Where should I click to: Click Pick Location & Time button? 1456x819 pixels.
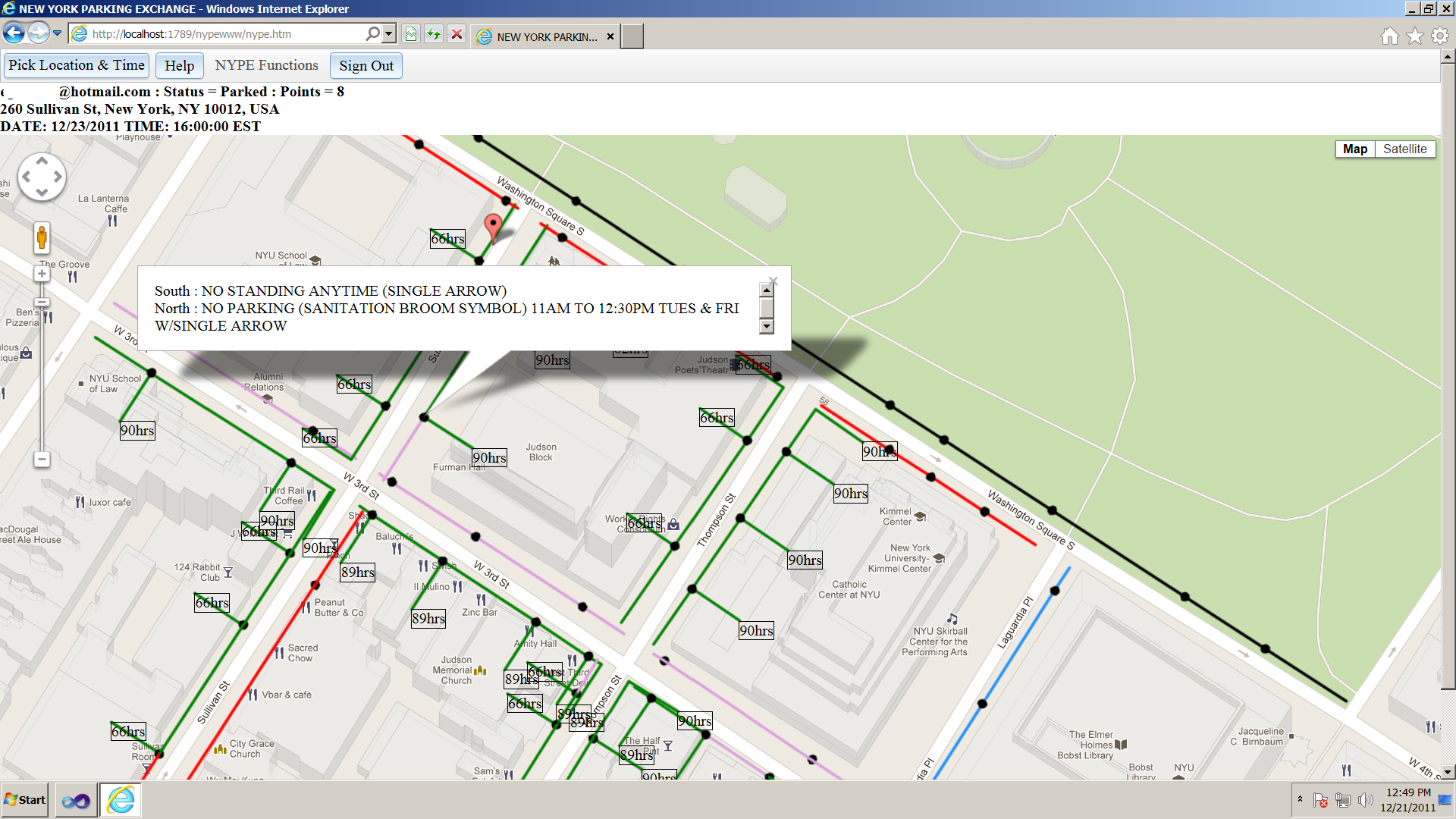tap(77, 65)
